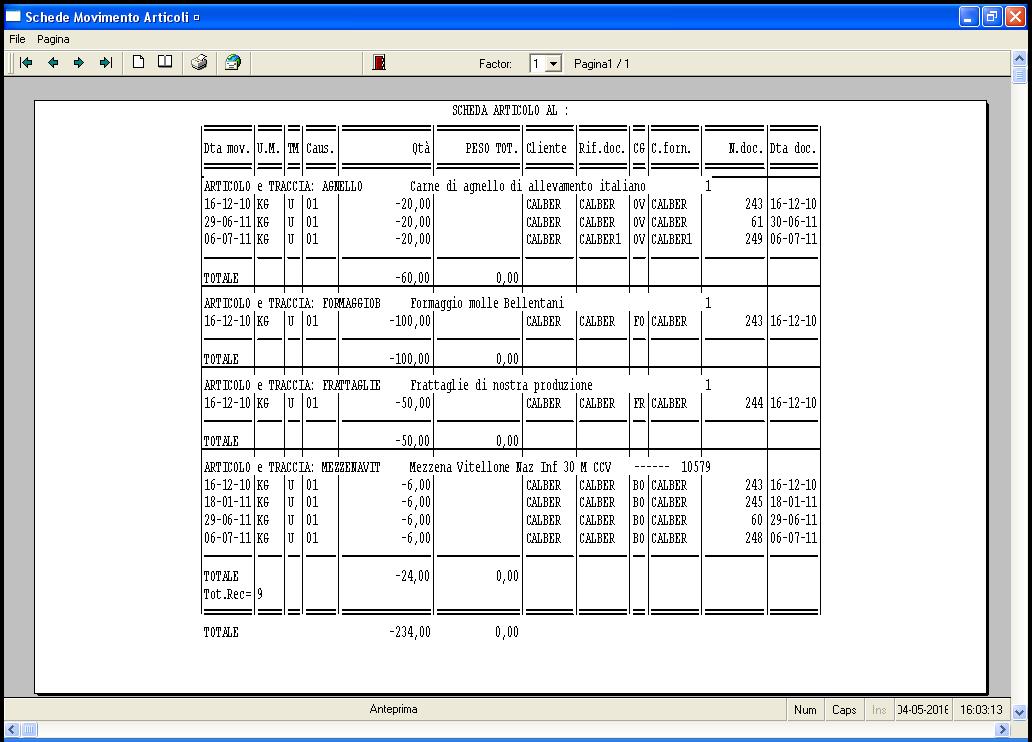
Task: Open the Factor zoom dropdown
Action: [554, 64]
